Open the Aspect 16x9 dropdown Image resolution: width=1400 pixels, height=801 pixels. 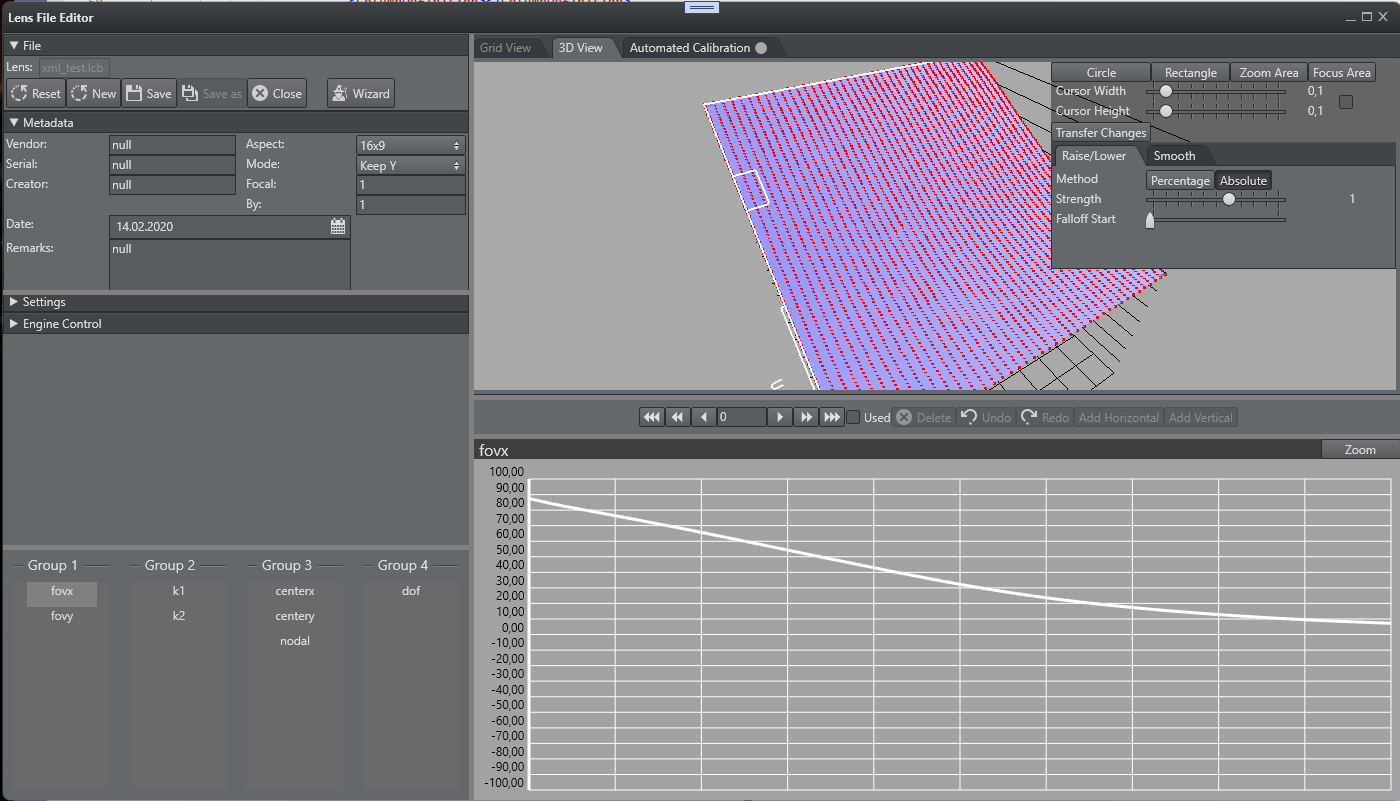(410, 145)
